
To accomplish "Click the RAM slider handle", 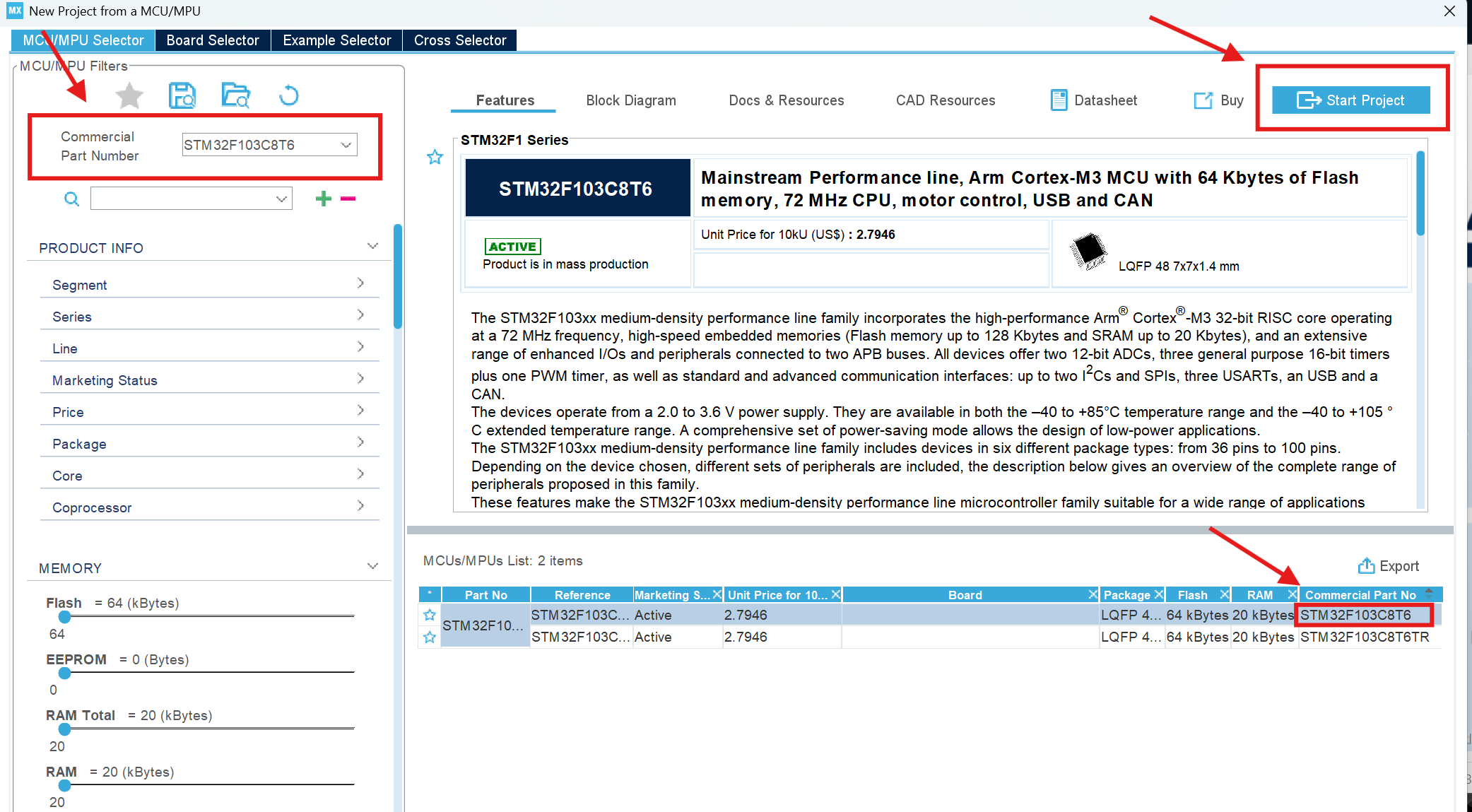I will pyautogui.click(x=64, y=785).
